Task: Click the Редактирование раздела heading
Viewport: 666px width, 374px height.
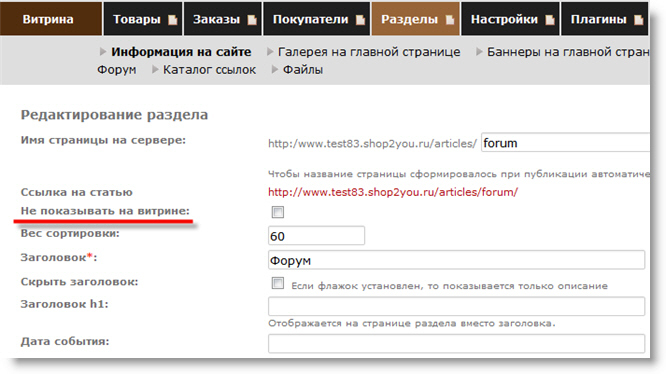Action: (x=114, y=115)
